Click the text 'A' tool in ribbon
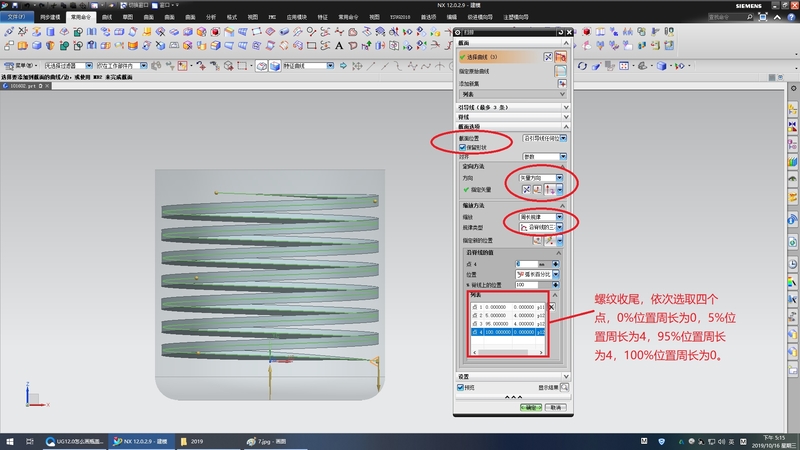The image size is (800, 450). coord(340,44)
